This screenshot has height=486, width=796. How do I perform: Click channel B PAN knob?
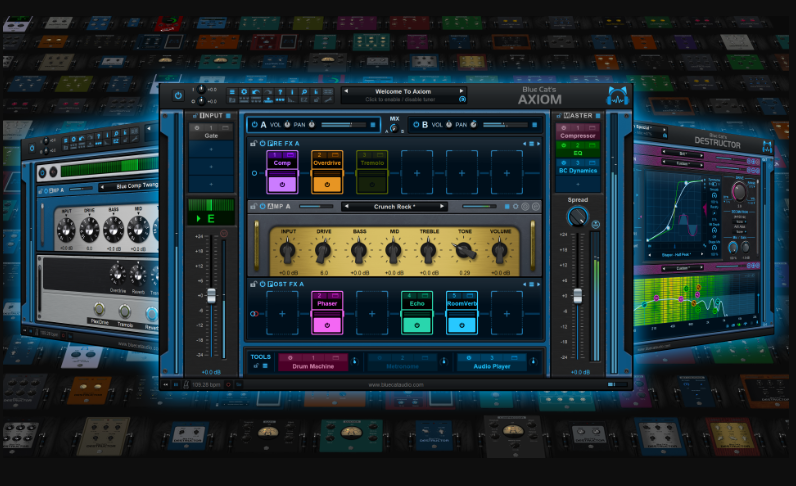(x=473, y=124)
